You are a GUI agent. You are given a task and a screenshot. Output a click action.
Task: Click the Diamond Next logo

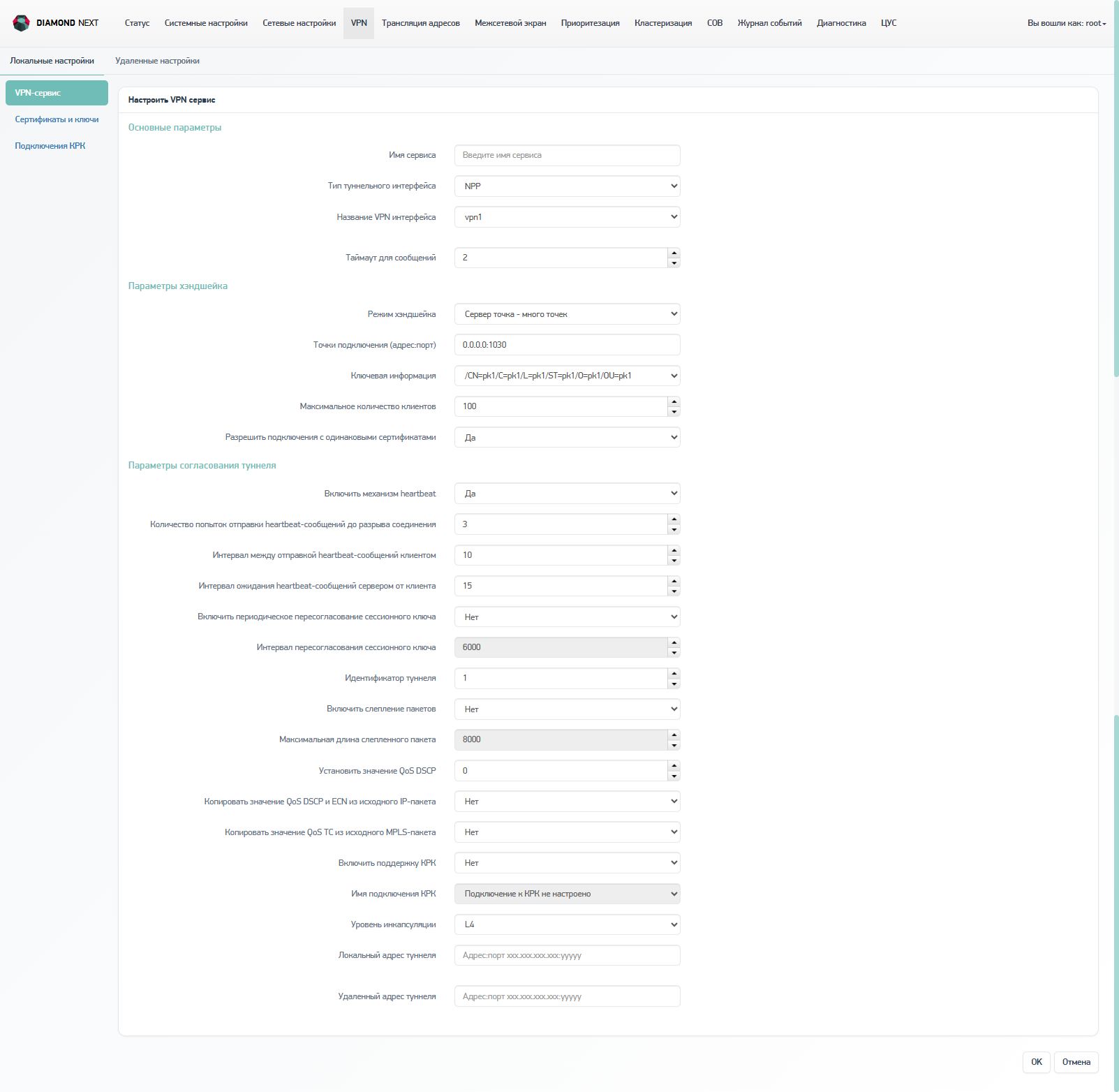[56, 23]
